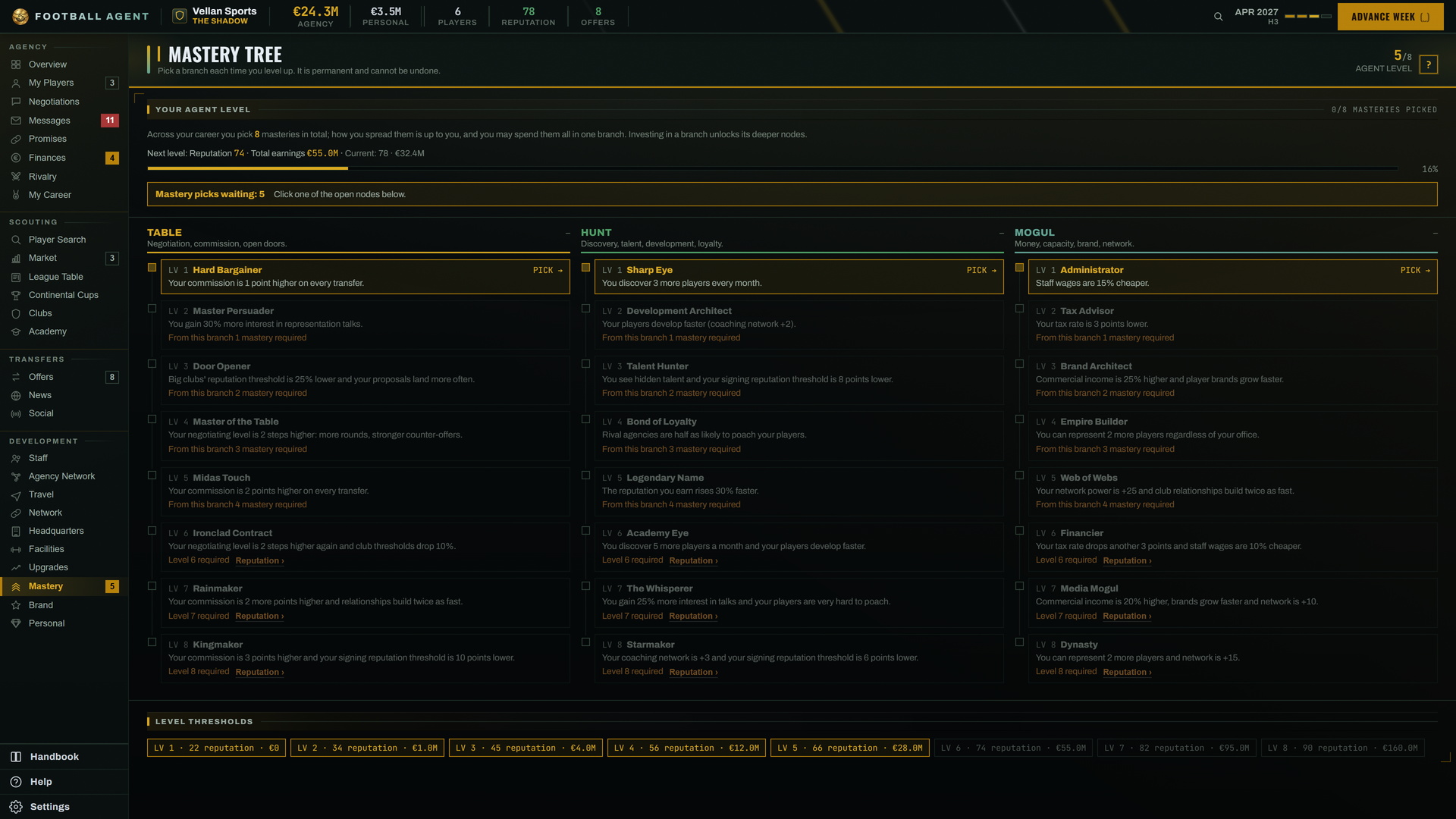Viewport: 1456px width, 819px height.
Task: Advance to the next week
Action: point(1391,17)
